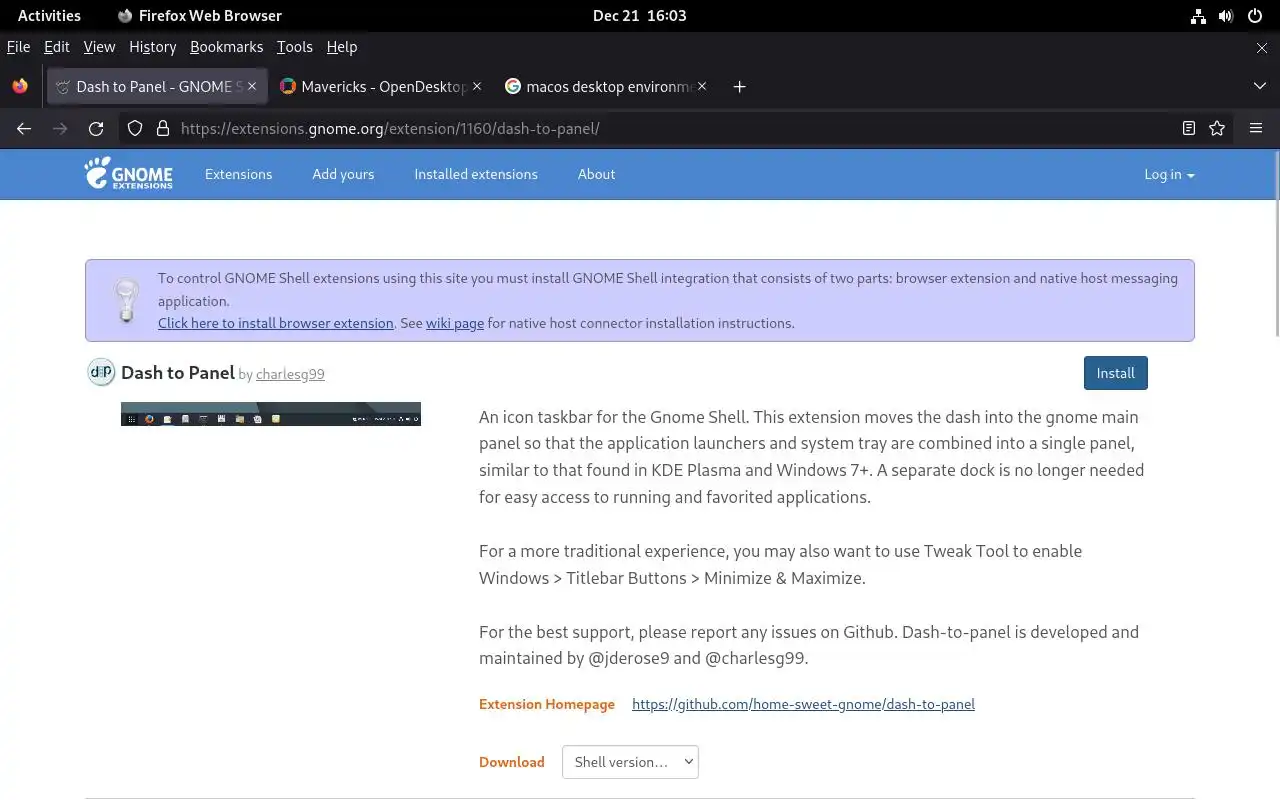Close the Mavericks OpenDesktop tab
Screen dimensions: 1280x800
click(477, 87)
